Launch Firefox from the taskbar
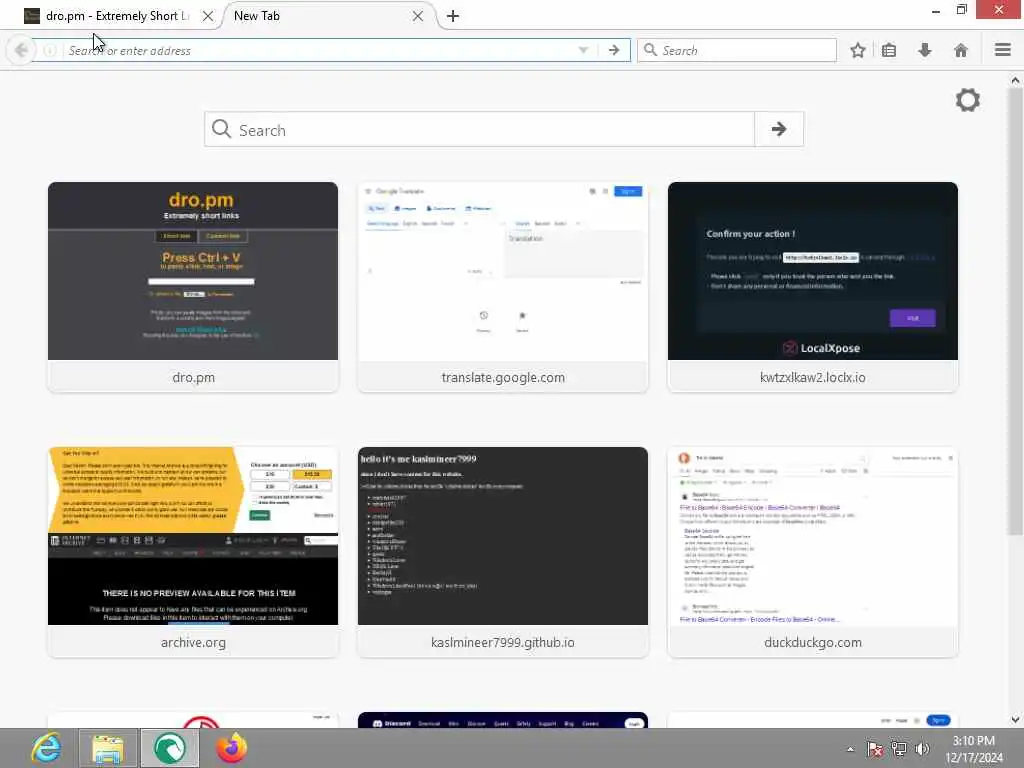This screenshot has height=768, width=1024. [x=231, y=748]
